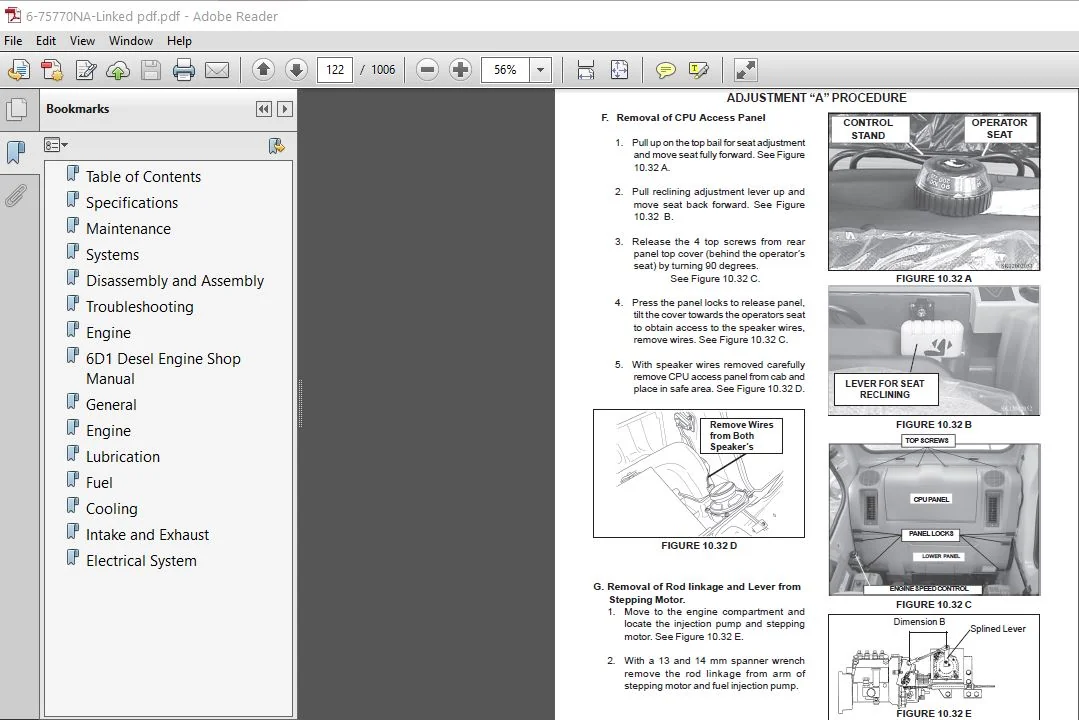Click the Print icon
This screenshot has height=720, width=1079.
point(183,70)
